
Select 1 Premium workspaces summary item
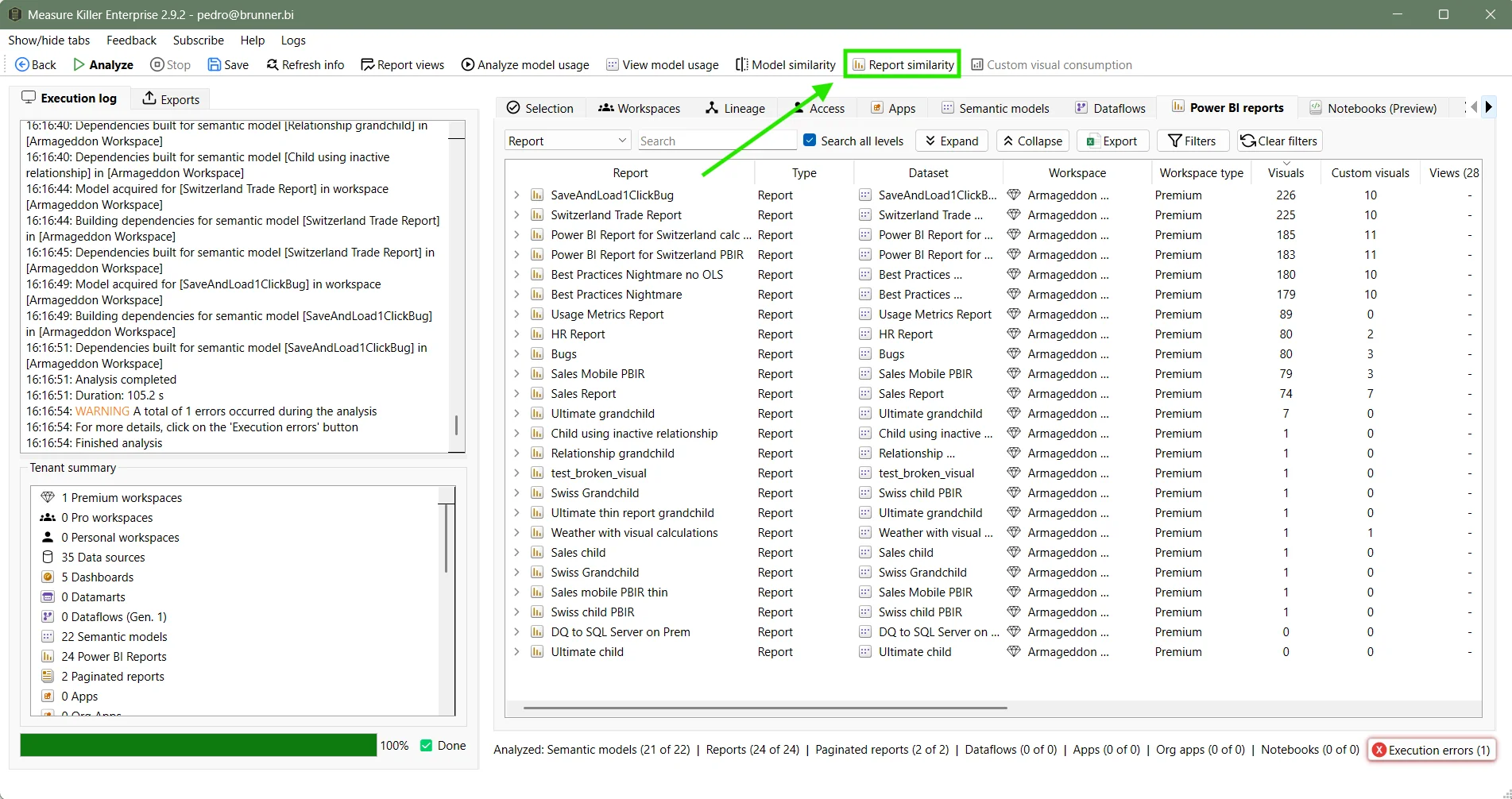point(122,498)
